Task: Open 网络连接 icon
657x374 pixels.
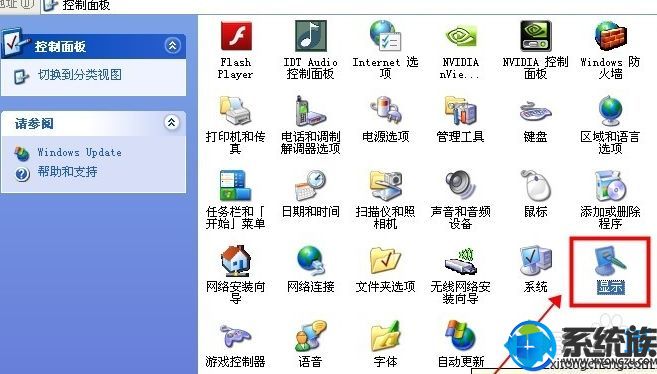Action: pos(310,261)
